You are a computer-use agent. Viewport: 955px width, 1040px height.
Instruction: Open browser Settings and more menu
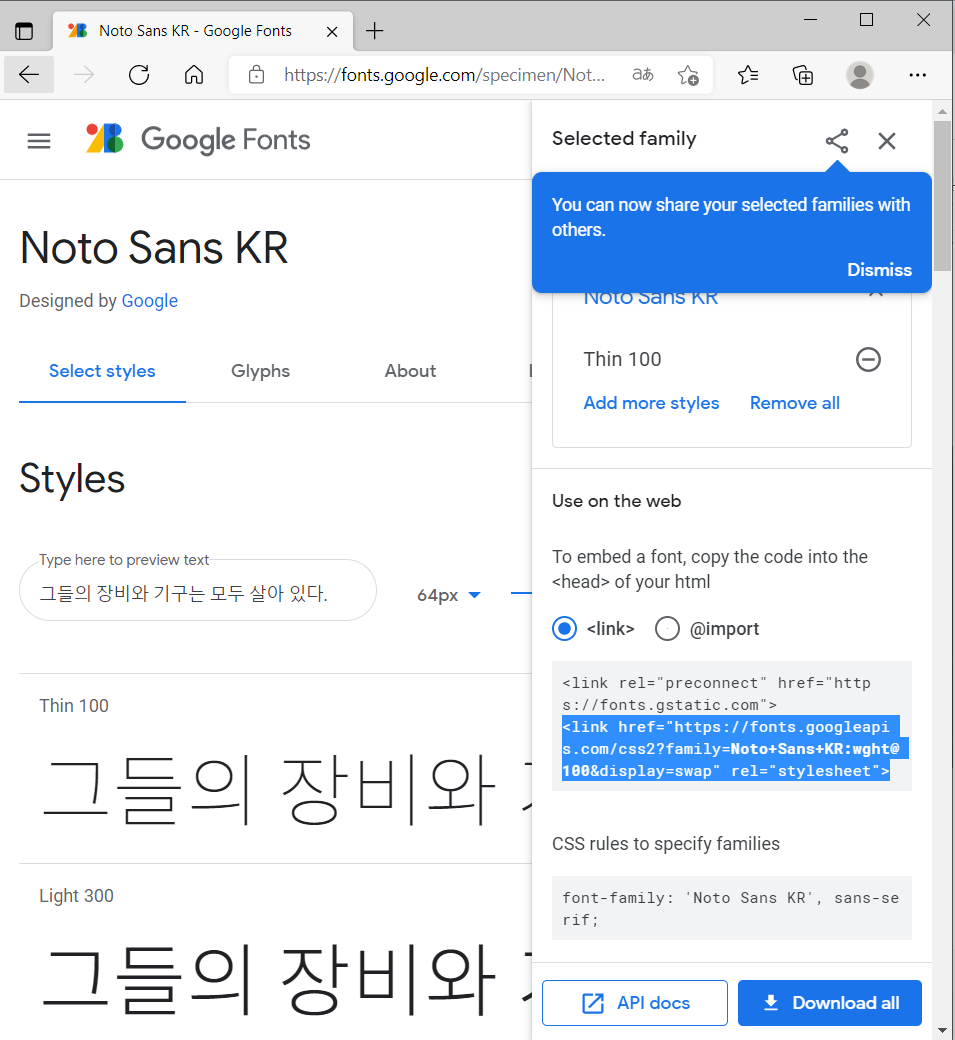point(918,75)
